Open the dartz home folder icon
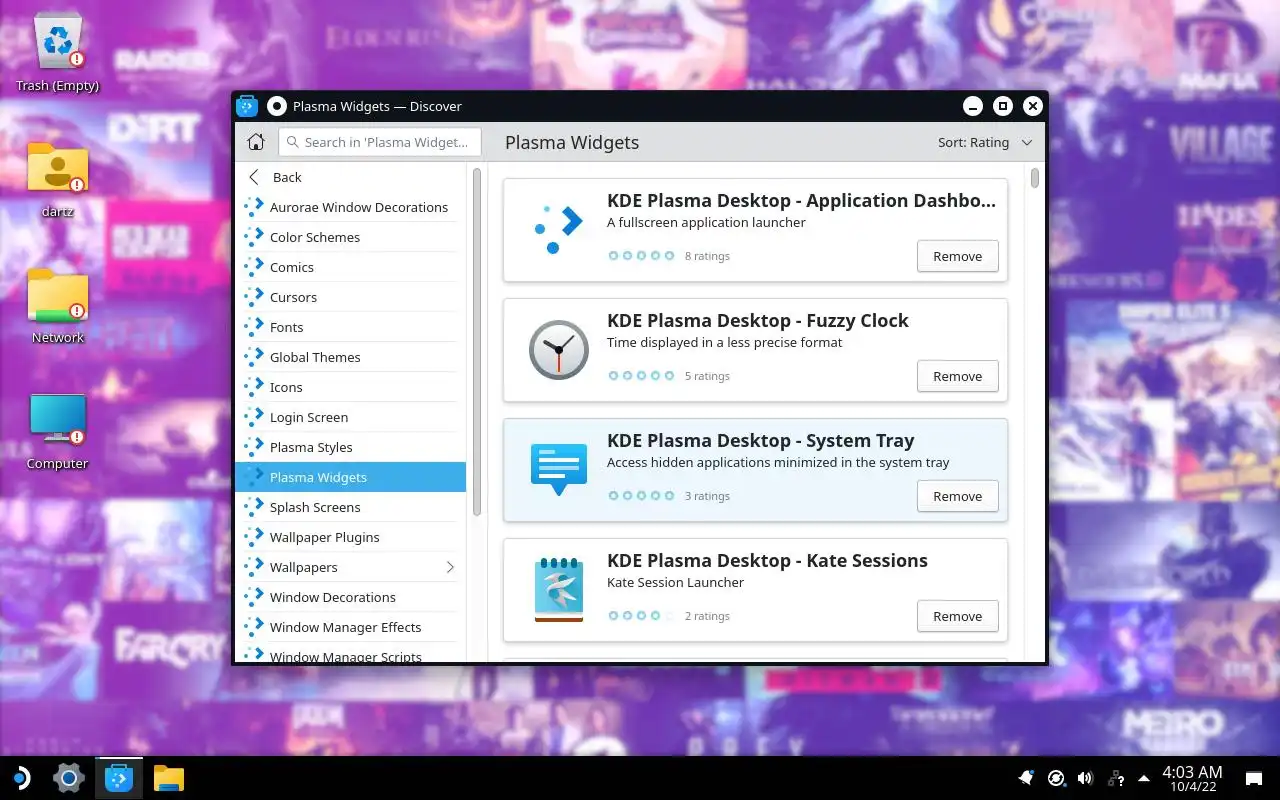Image resolution: width=1280 pixels, height=800 pixels. click(58, 167)
